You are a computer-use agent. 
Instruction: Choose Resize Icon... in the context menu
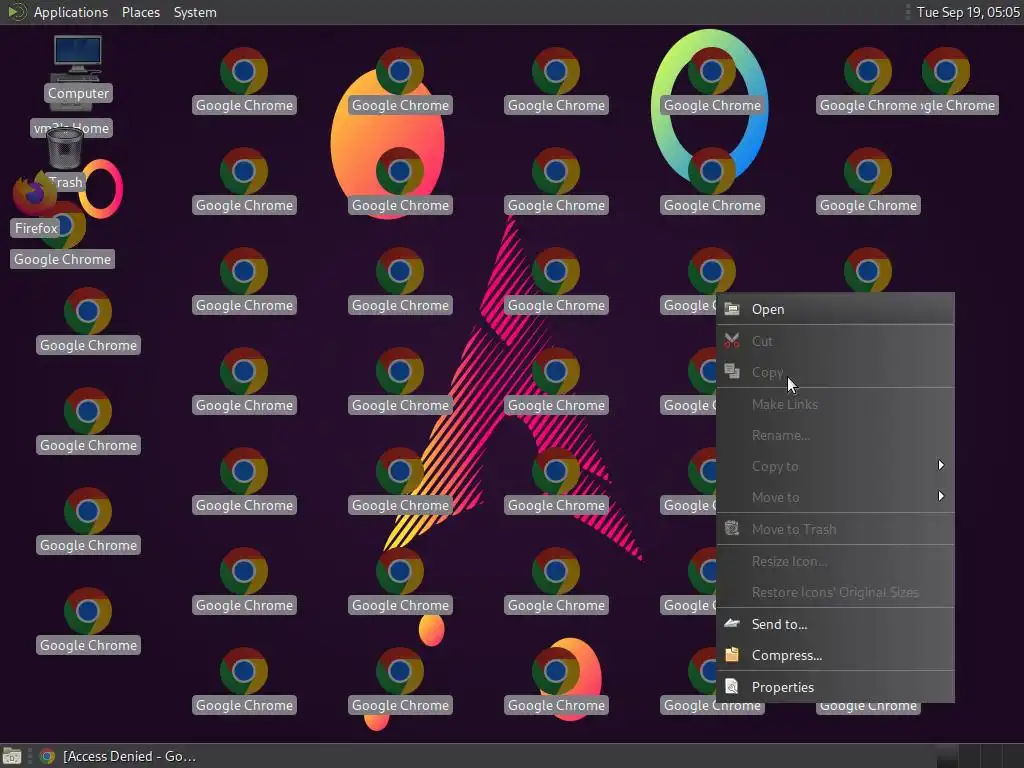(835, 561)
